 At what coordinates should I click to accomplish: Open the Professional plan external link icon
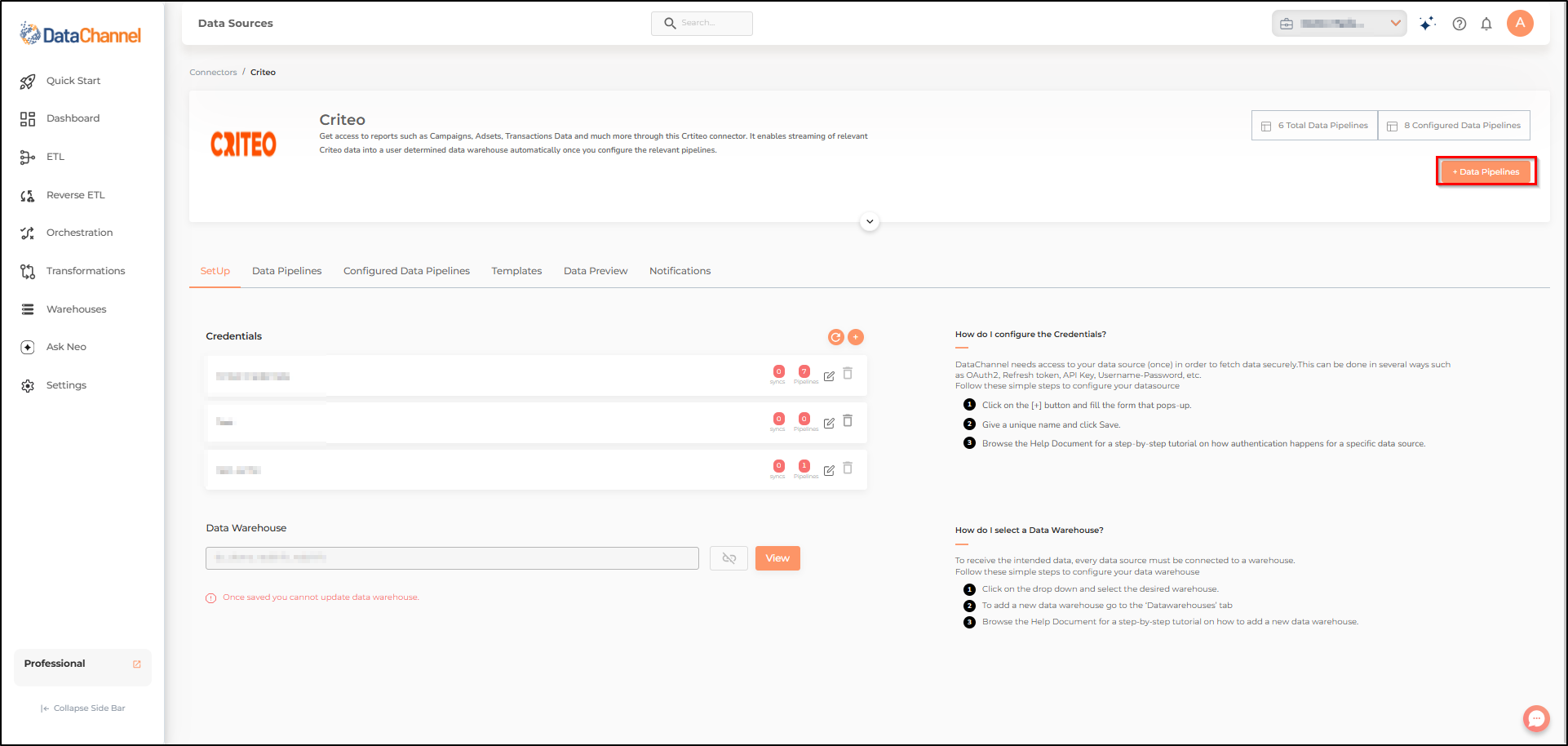137,664
